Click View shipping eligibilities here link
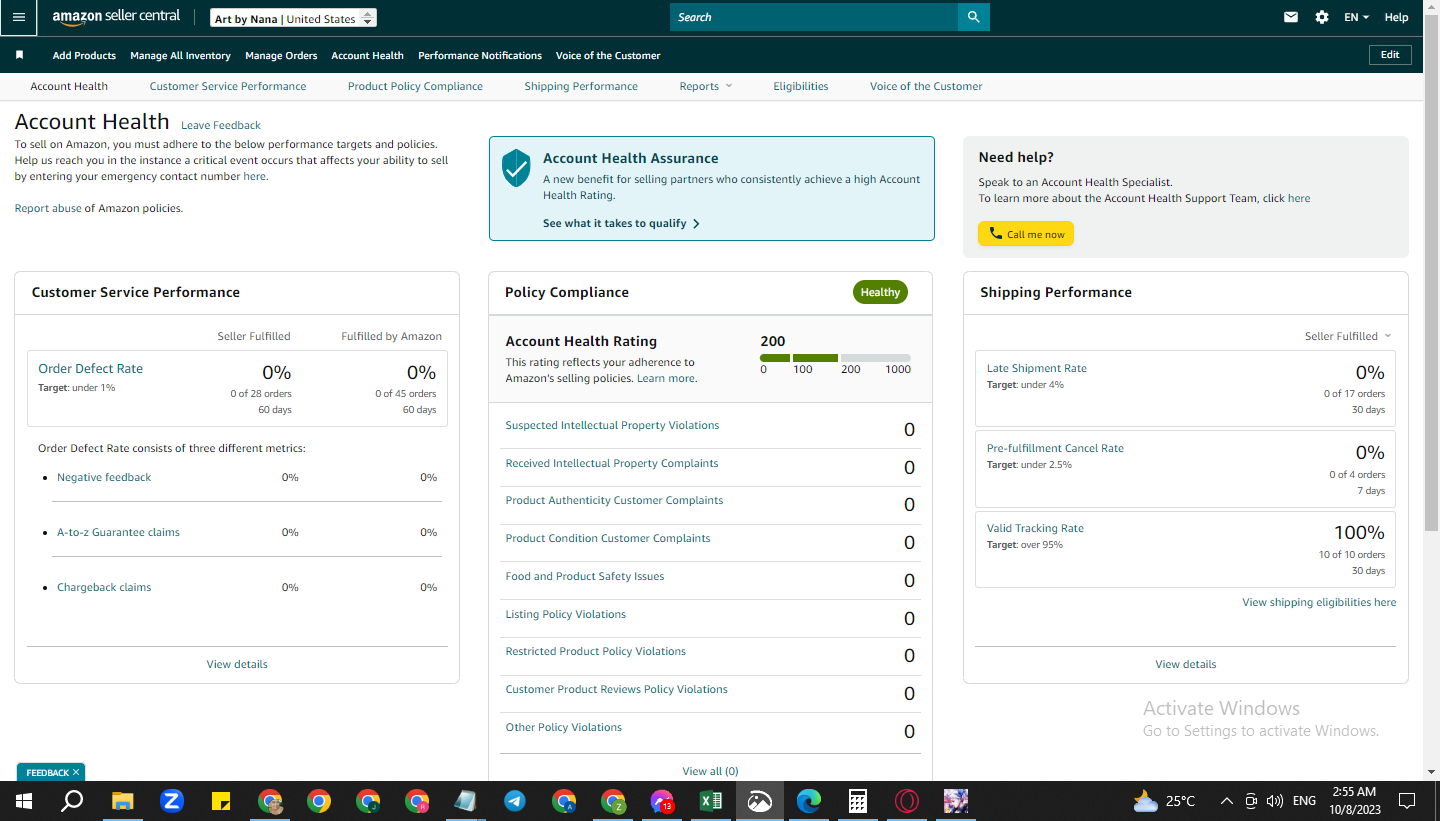This screenshot has height=821, width=1440. click(x=1319, y=602)
